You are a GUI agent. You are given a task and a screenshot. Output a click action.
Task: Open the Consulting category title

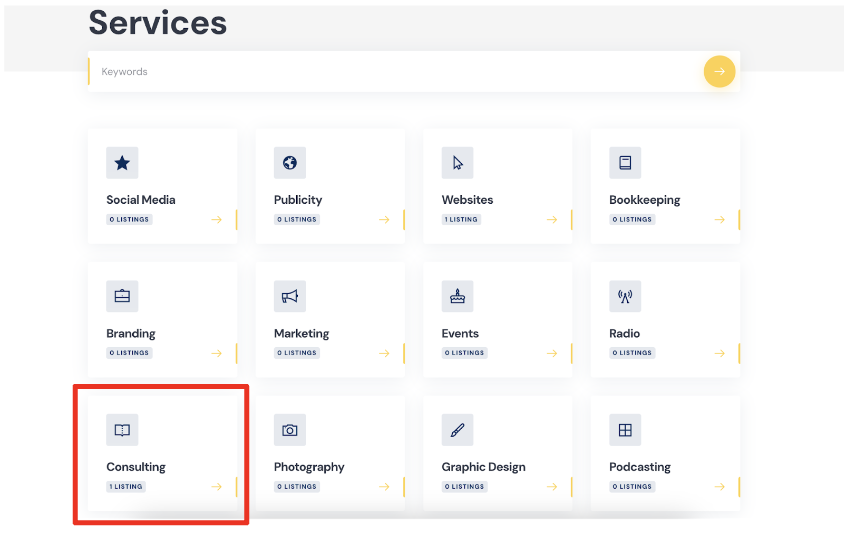click(x=136, y=467)
